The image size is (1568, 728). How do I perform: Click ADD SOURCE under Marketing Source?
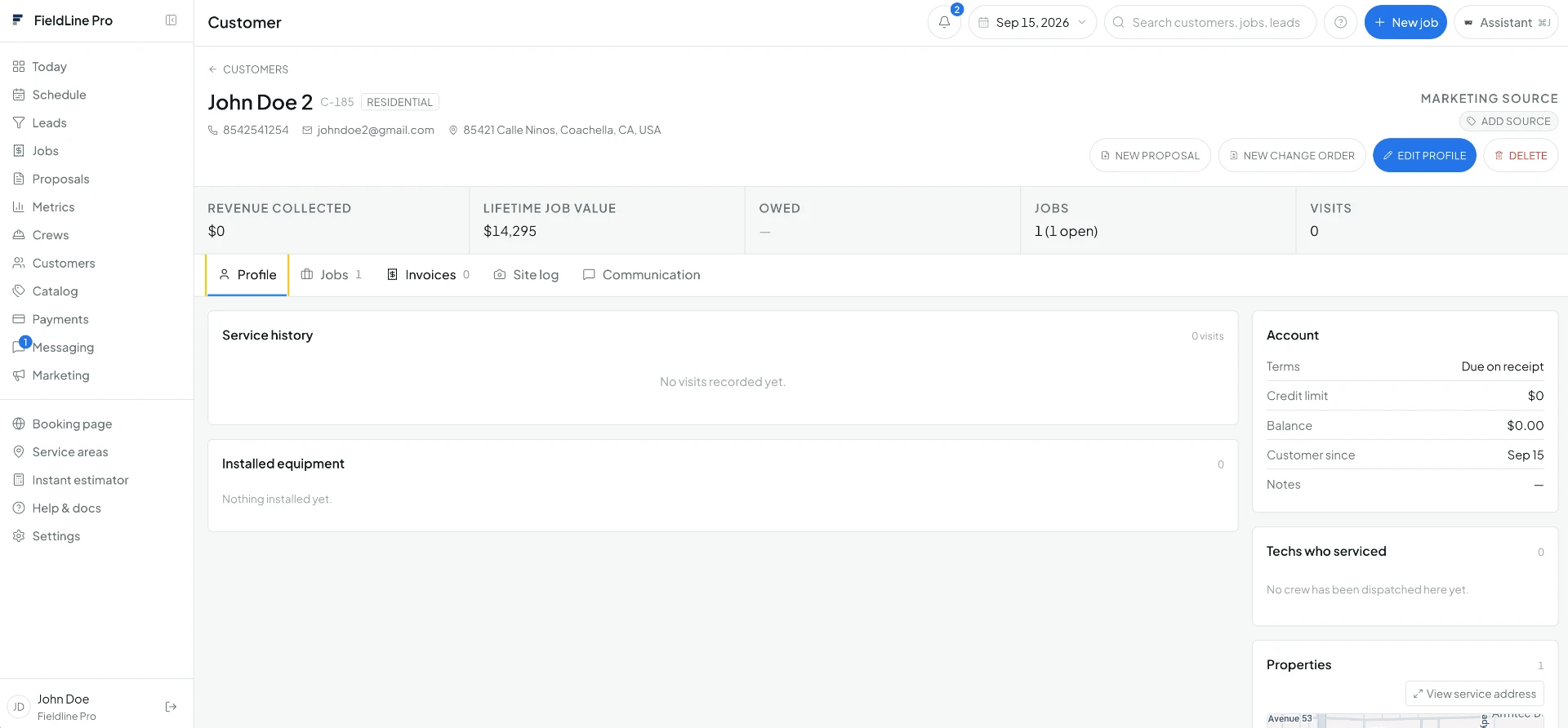coord(1508,122)
